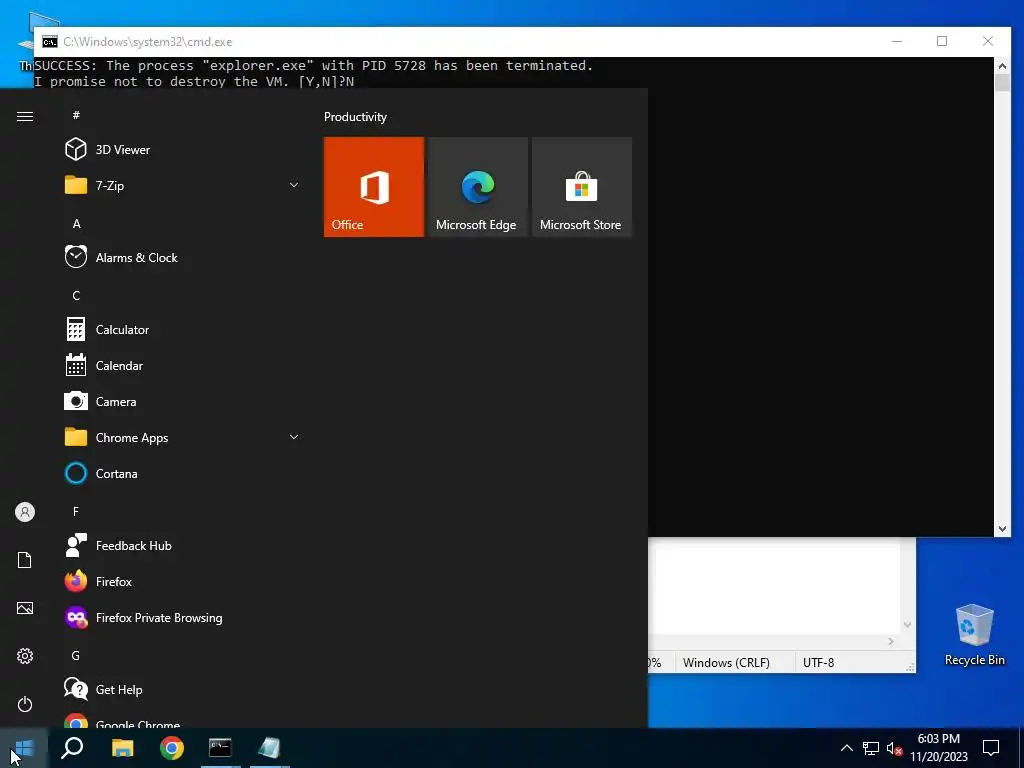Open File Explorer from taskbar
This screenshot has height=768, width=1024.
coord(122,748)
